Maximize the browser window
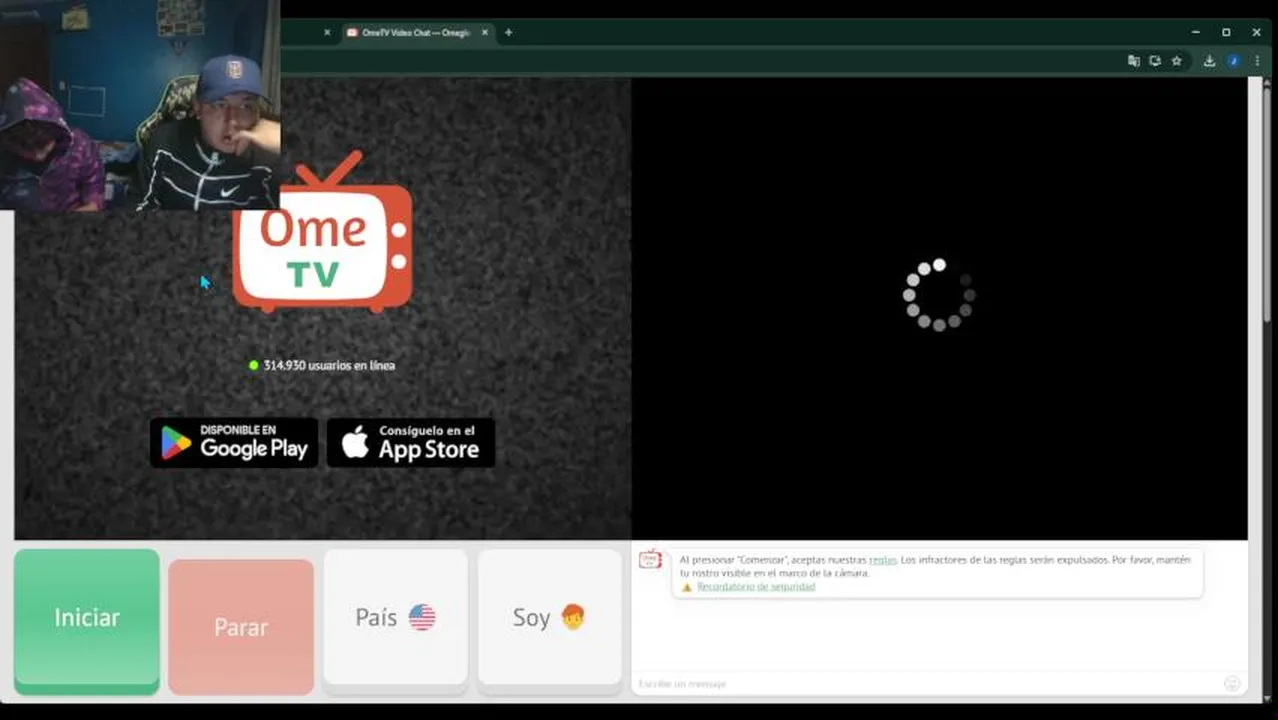Viewport: 1278px width, 720px height. click(x=1226, y=33)
